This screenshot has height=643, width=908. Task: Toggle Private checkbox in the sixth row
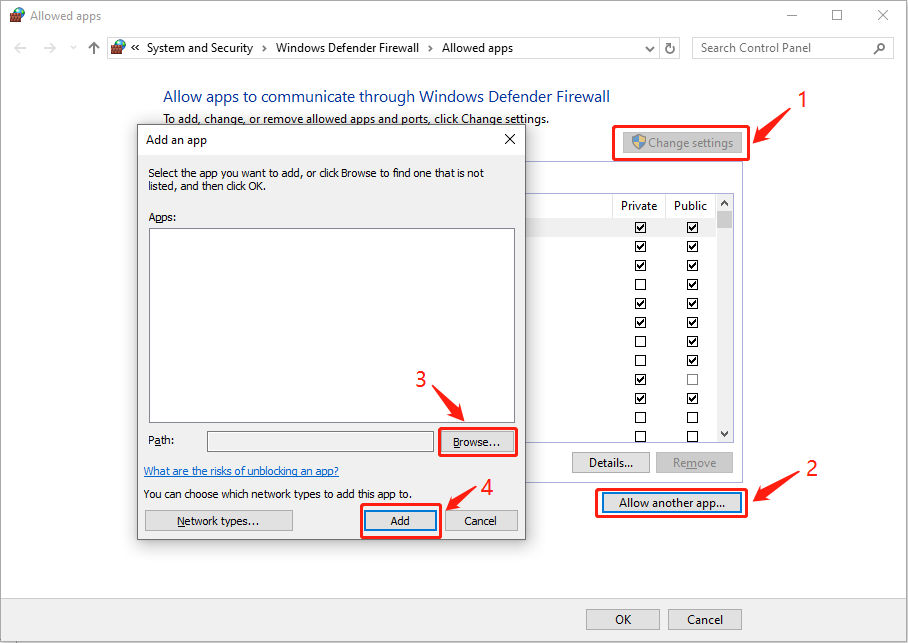point(640,323)
